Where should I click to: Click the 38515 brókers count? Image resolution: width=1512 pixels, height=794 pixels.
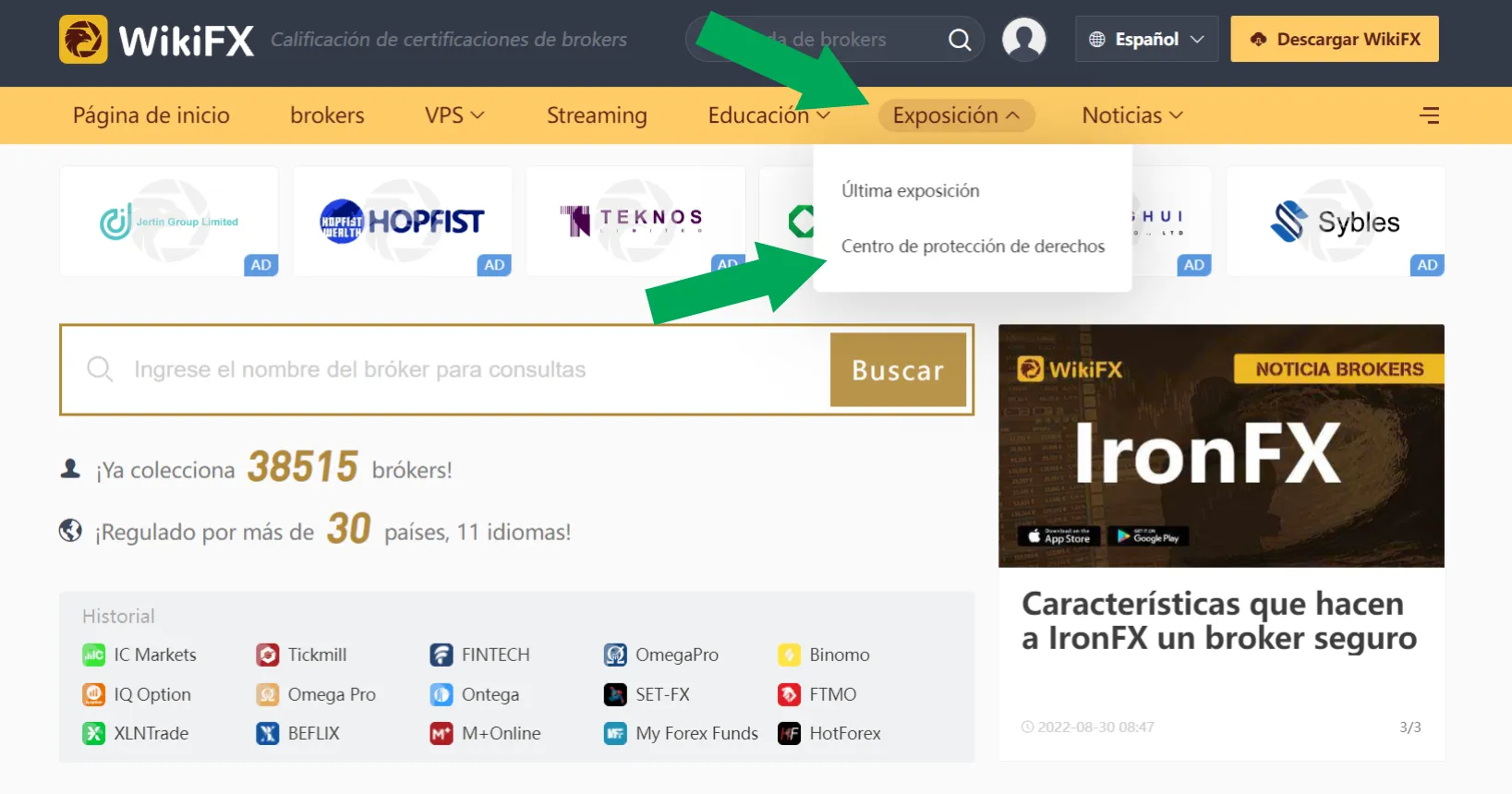302,467
